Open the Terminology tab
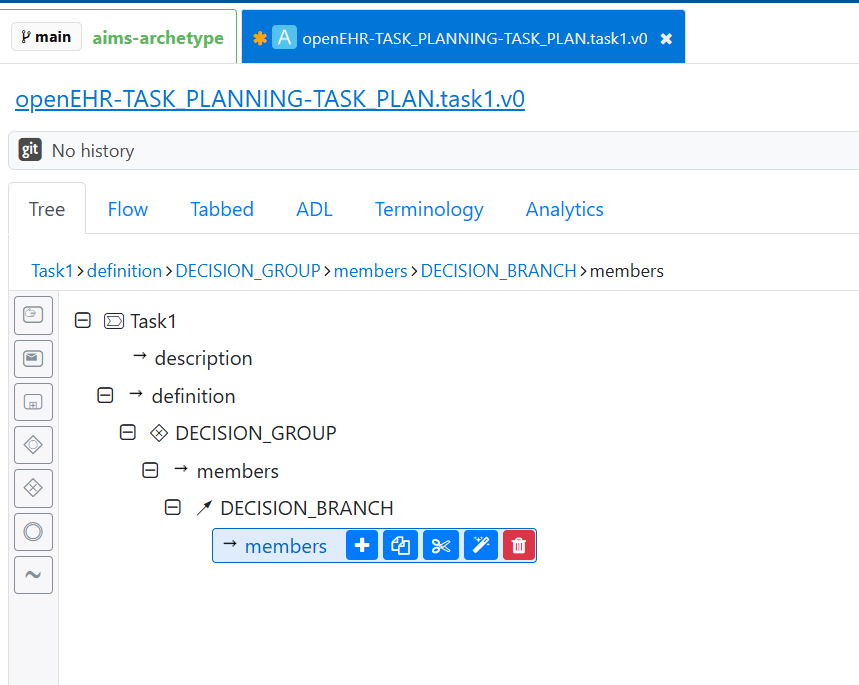Viewport: 859px width, 685px height. tap(429, 209)
